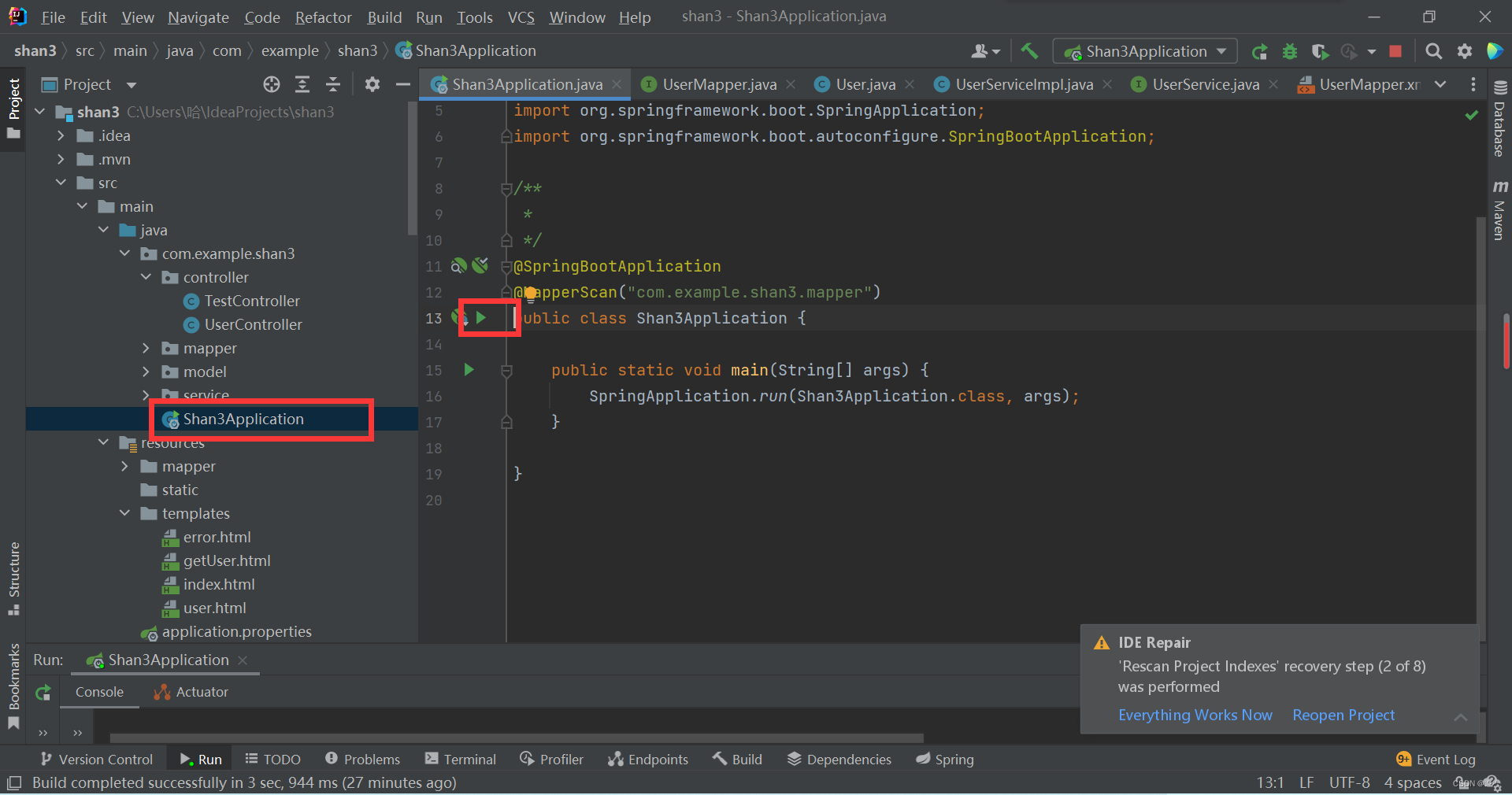Screen dimensions: 1512x795
Task: Click Everything Works Now link
Action: tap(1195, 715)
